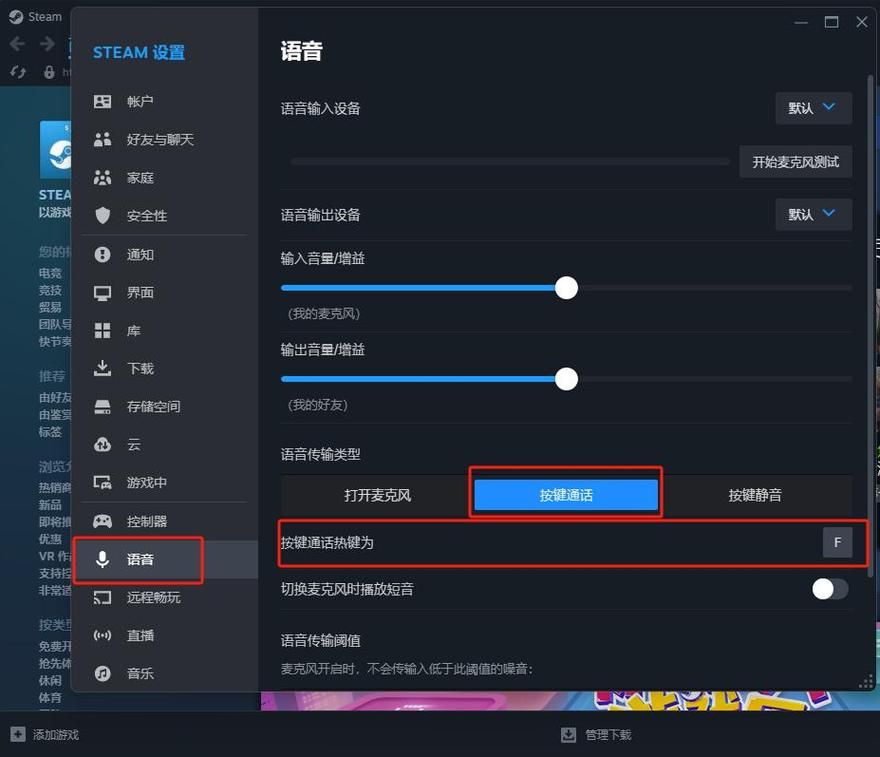Select the 库 library grid icon
The image size is (880, 757).
pyautogui.click(x=102, y=331)
